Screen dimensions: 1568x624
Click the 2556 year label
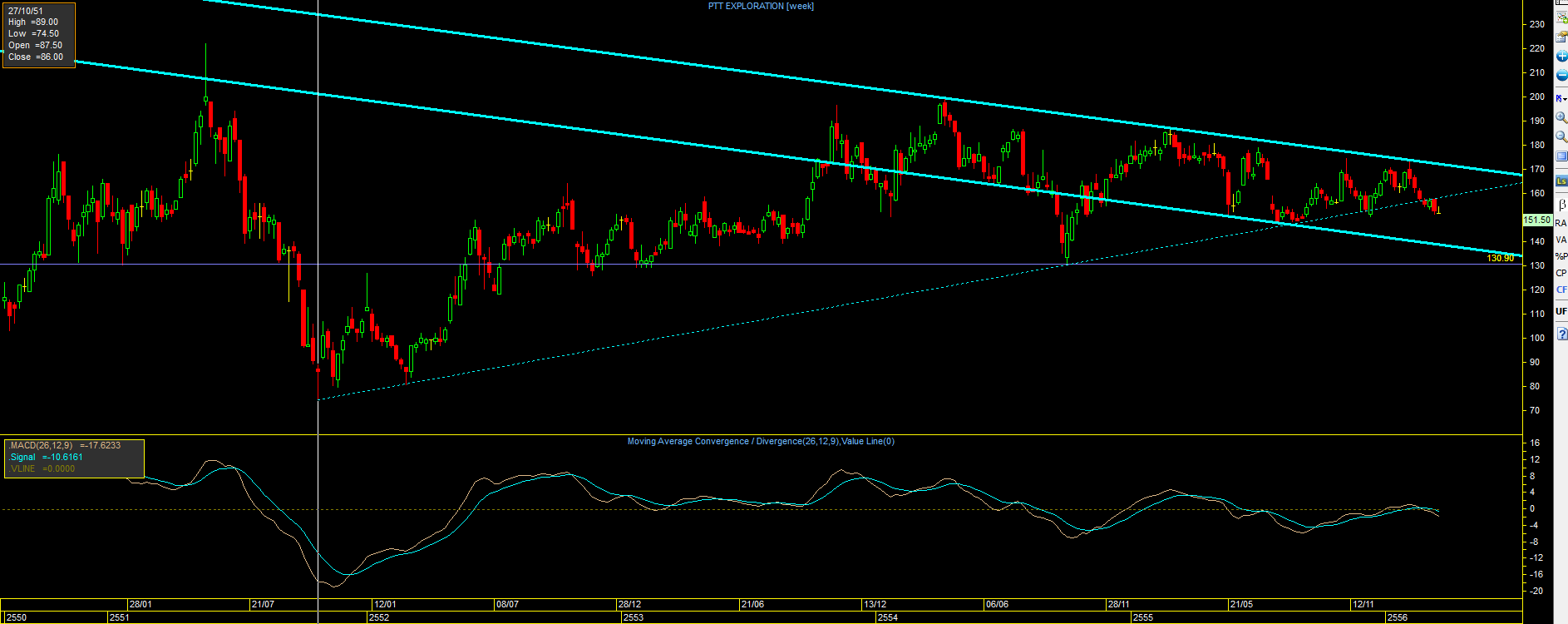point(1397,617)
